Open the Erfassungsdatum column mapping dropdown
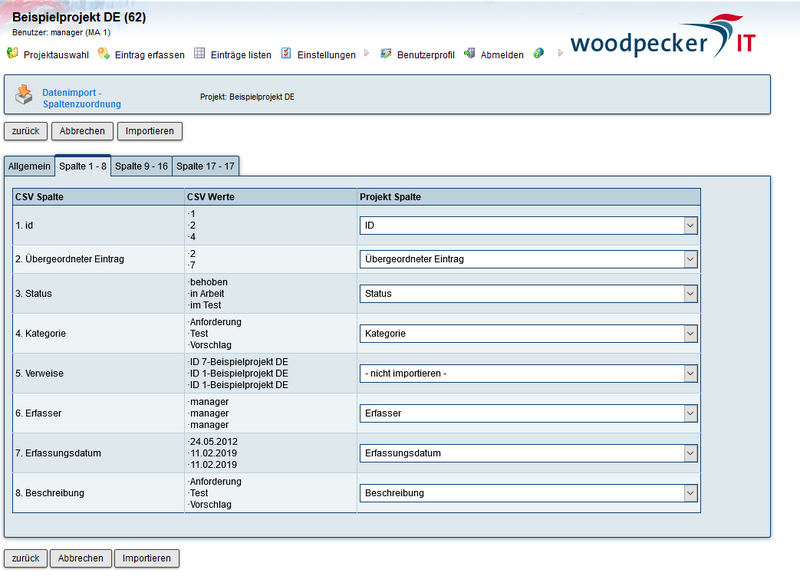 [x=690, y=453]
